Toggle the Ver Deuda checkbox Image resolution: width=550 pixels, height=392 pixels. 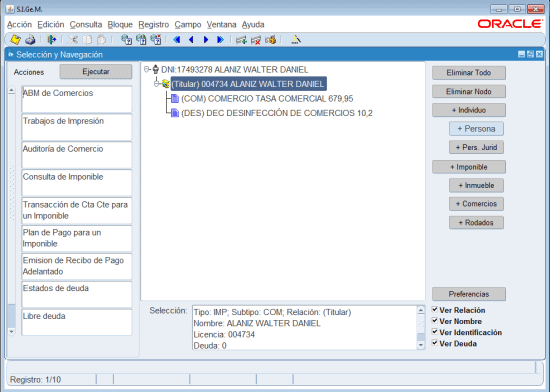tap(435, 343)
